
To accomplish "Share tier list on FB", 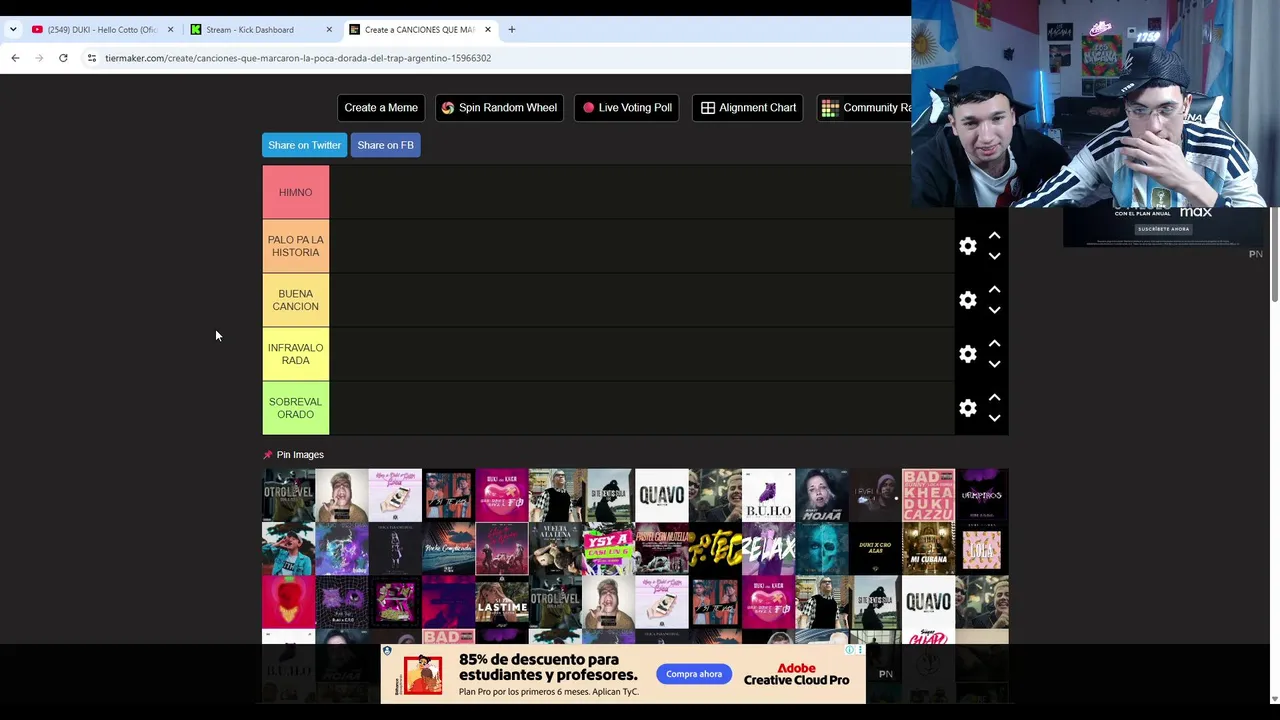I will (385, 145).
